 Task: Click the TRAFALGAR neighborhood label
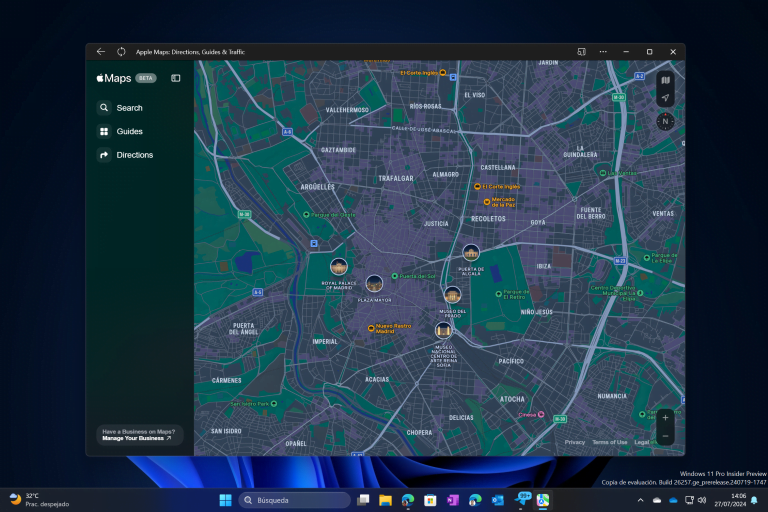point(396,179)
